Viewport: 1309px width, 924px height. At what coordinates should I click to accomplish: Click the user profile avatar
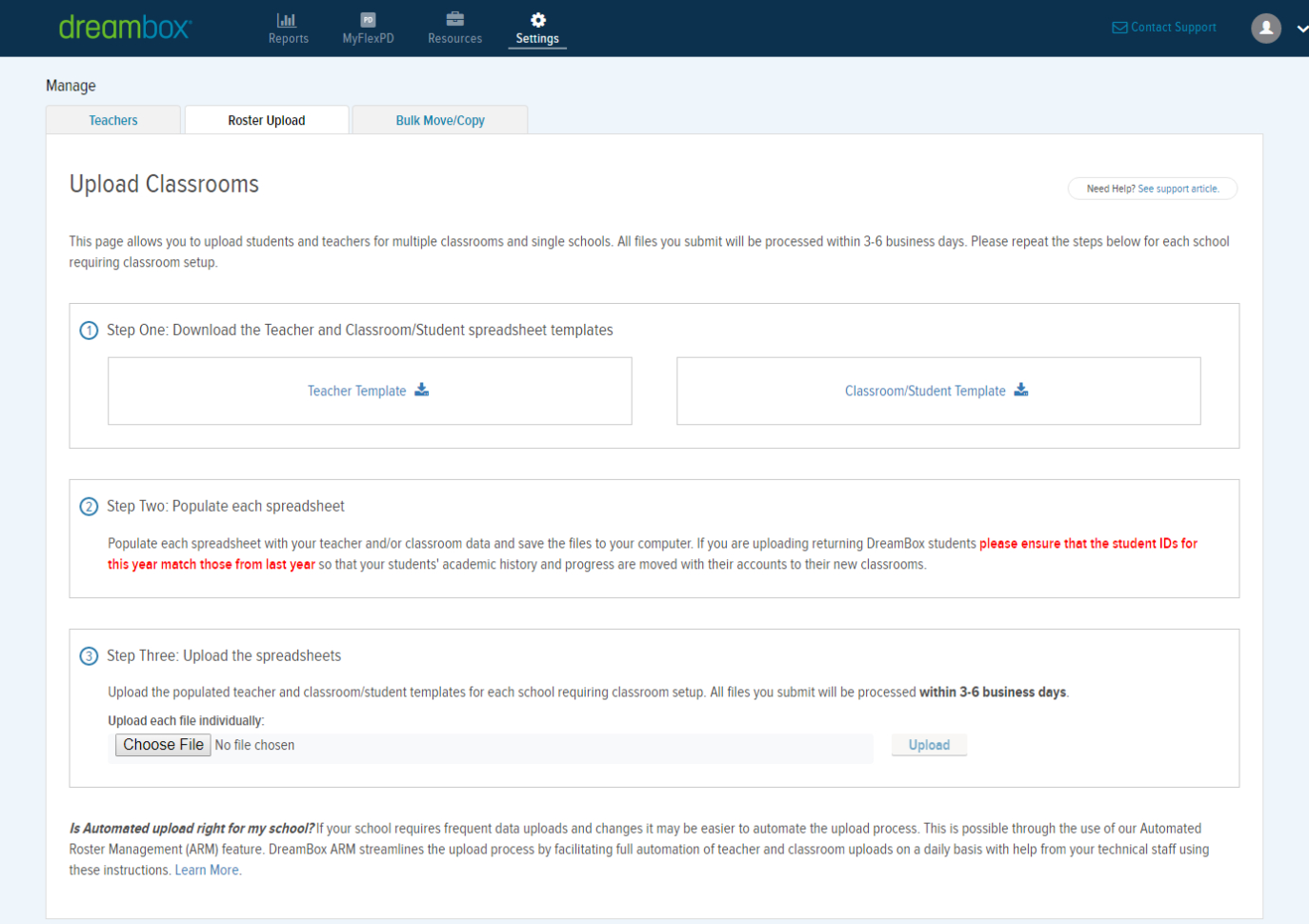coord(1266,29)
